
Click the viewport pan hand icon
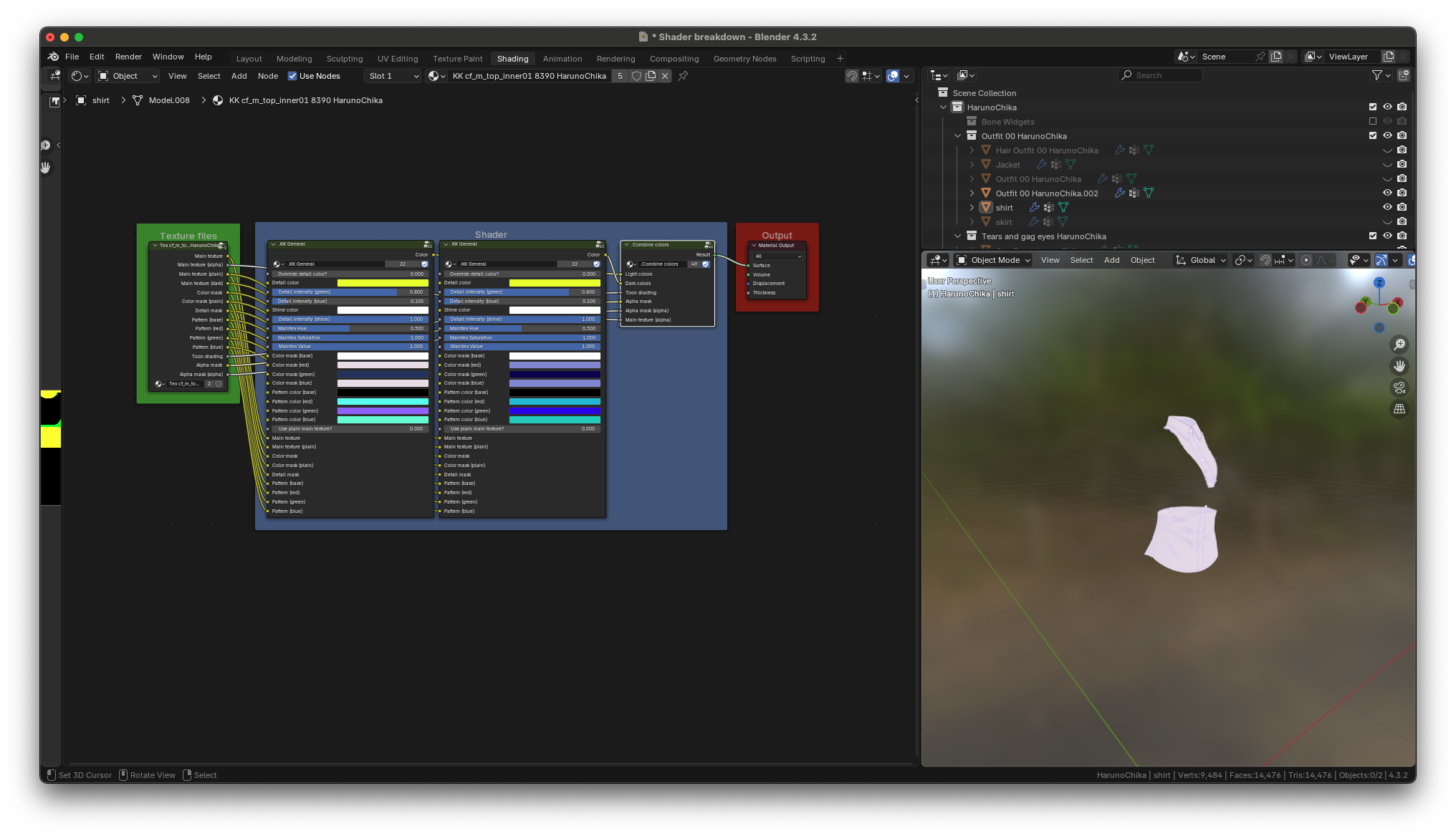[x=1399, y=366]
